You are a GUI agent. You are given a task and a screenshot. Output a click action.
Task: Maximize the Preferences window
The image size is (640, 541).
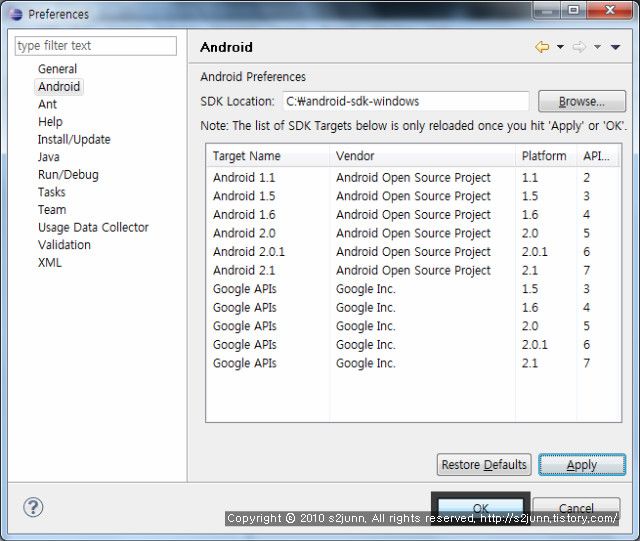(x=573, y=10)
